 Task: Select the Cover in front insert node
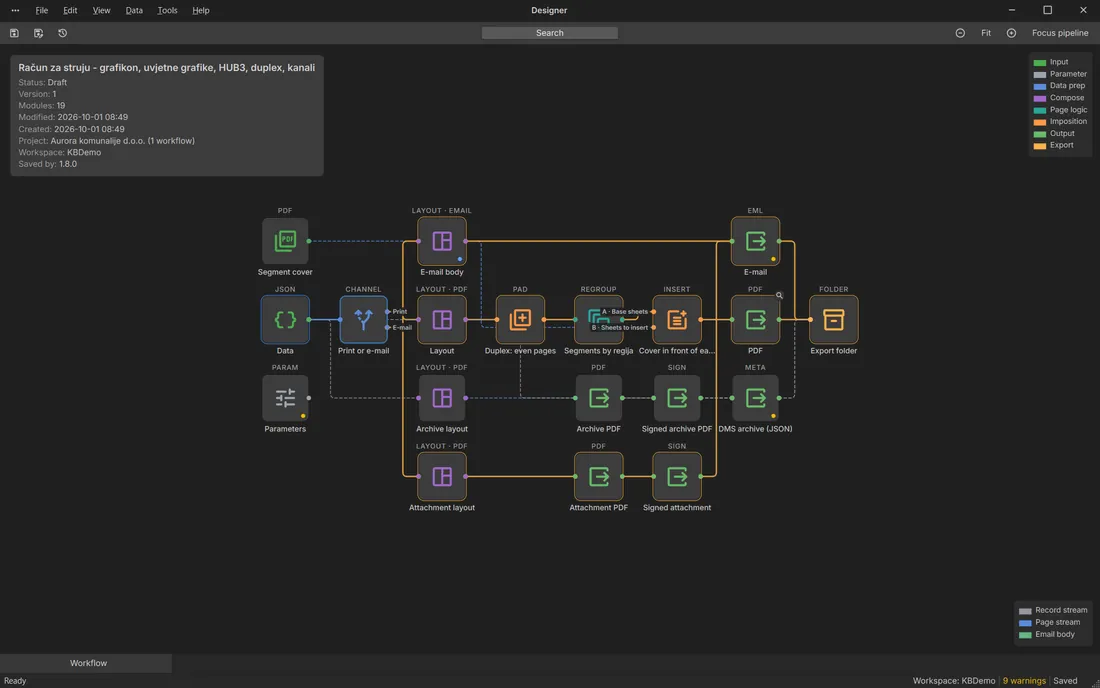pos(677,320)
